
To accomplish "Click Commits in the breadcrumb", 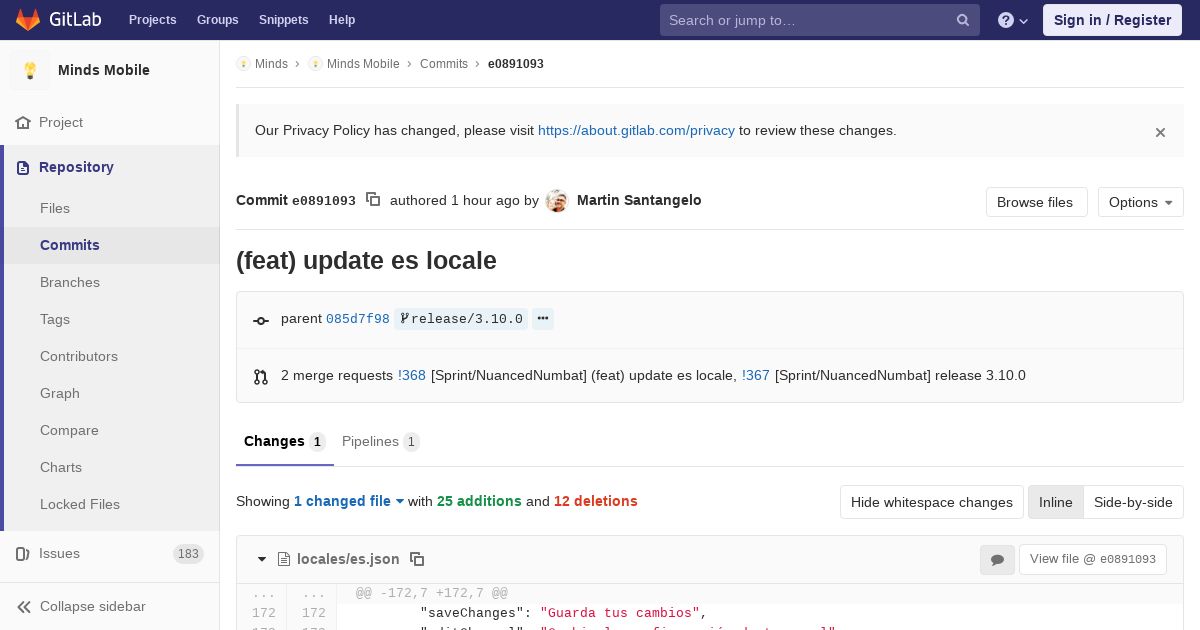I will [444, 64].
